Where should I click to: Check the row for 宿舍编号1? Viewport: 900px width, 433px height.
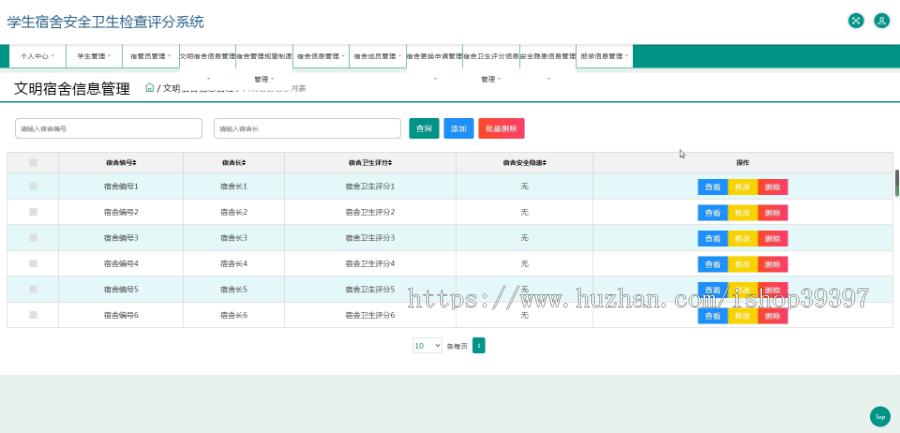point(33,186)
